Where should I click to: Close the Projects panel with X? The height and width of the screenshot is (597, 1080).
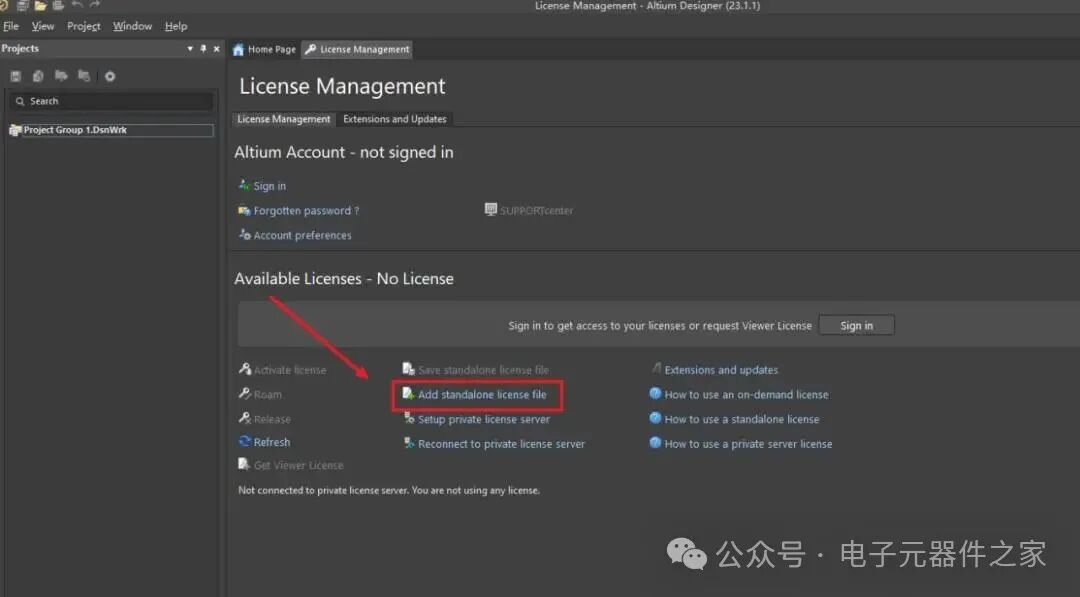216,49
